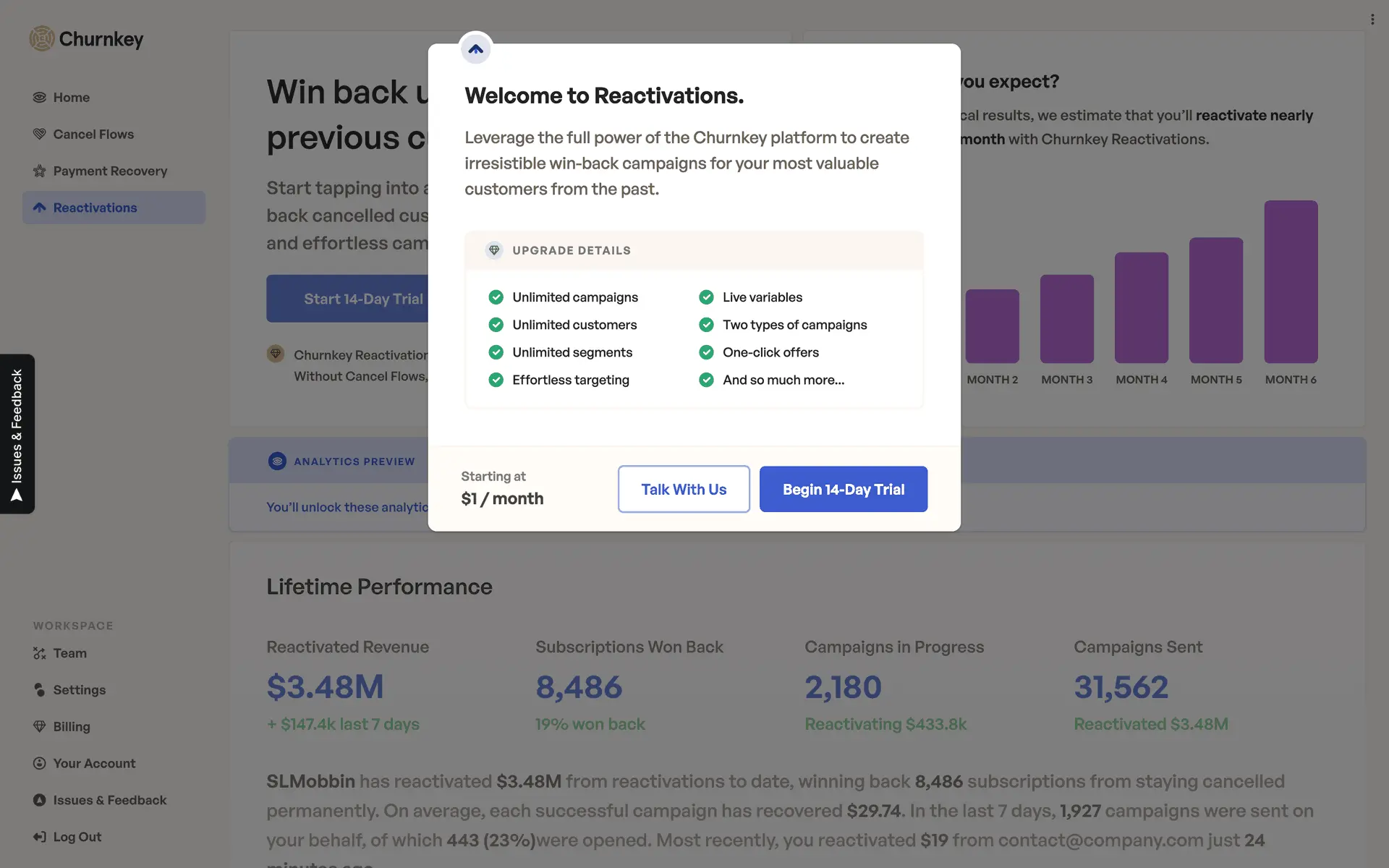1389x868 pixels.
Task: Click the Home sidebar icon
Action: pos(40,98)
